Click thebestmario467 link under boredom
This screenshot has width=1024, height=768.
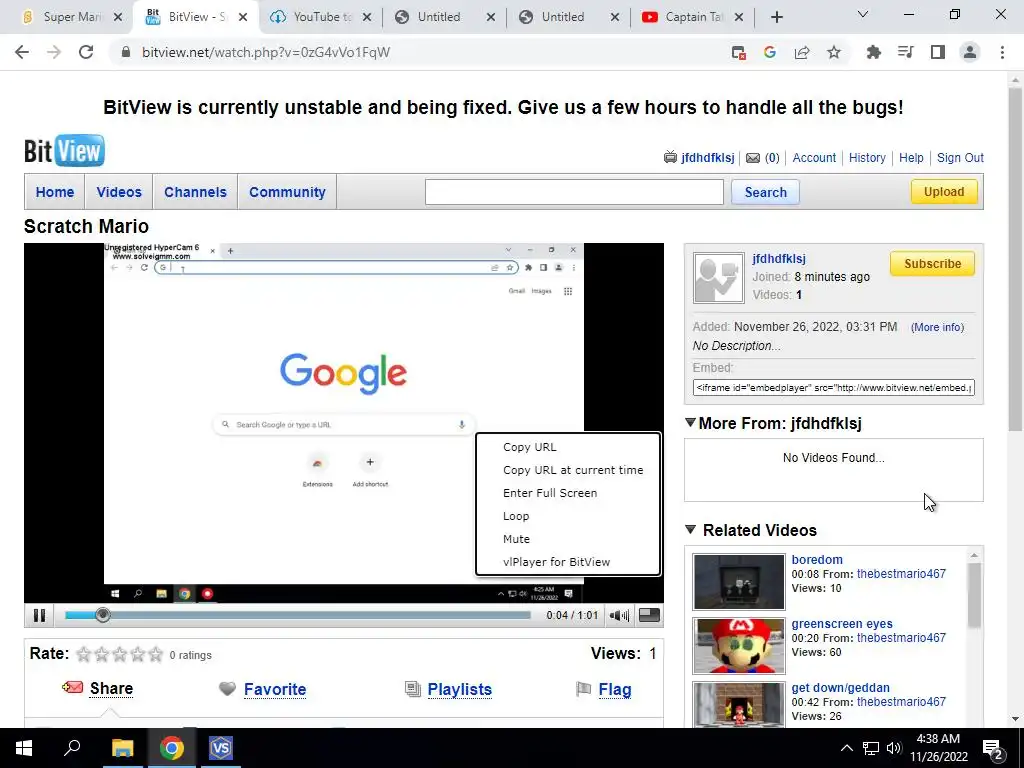(x=901, y=573)
